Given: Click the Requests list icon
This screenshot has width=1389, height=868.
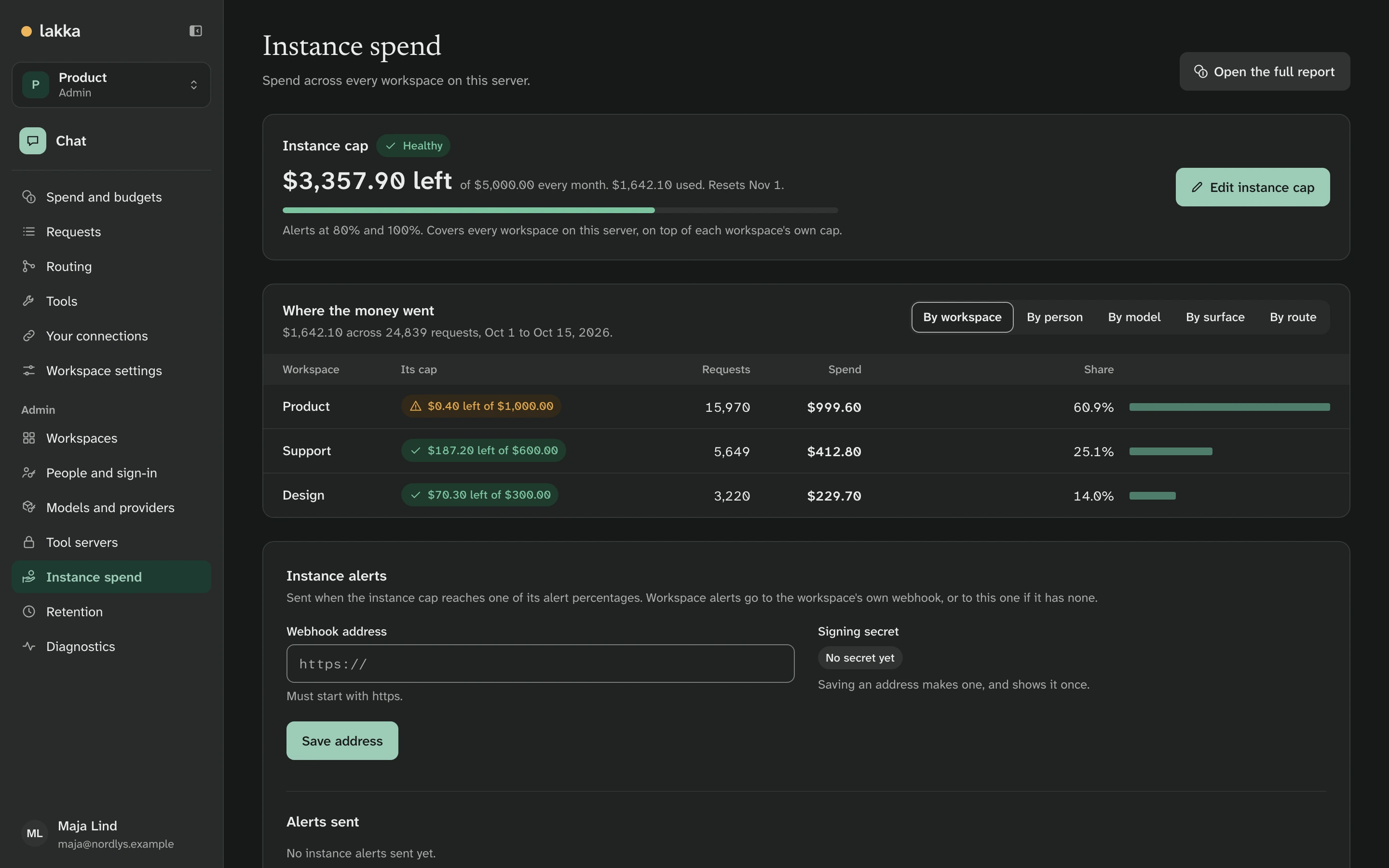Looking at the screenshot, I should [x=29, y=231].
